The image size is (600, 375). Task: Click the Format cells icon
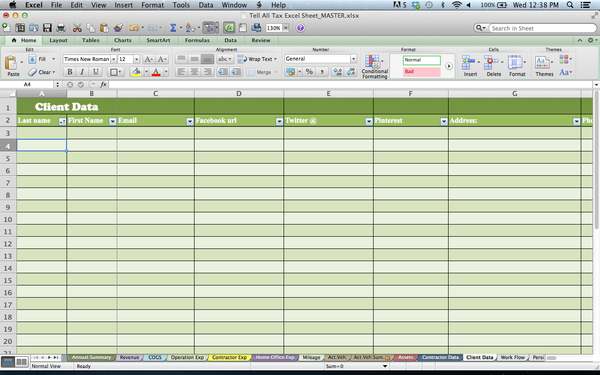point(515,62)
